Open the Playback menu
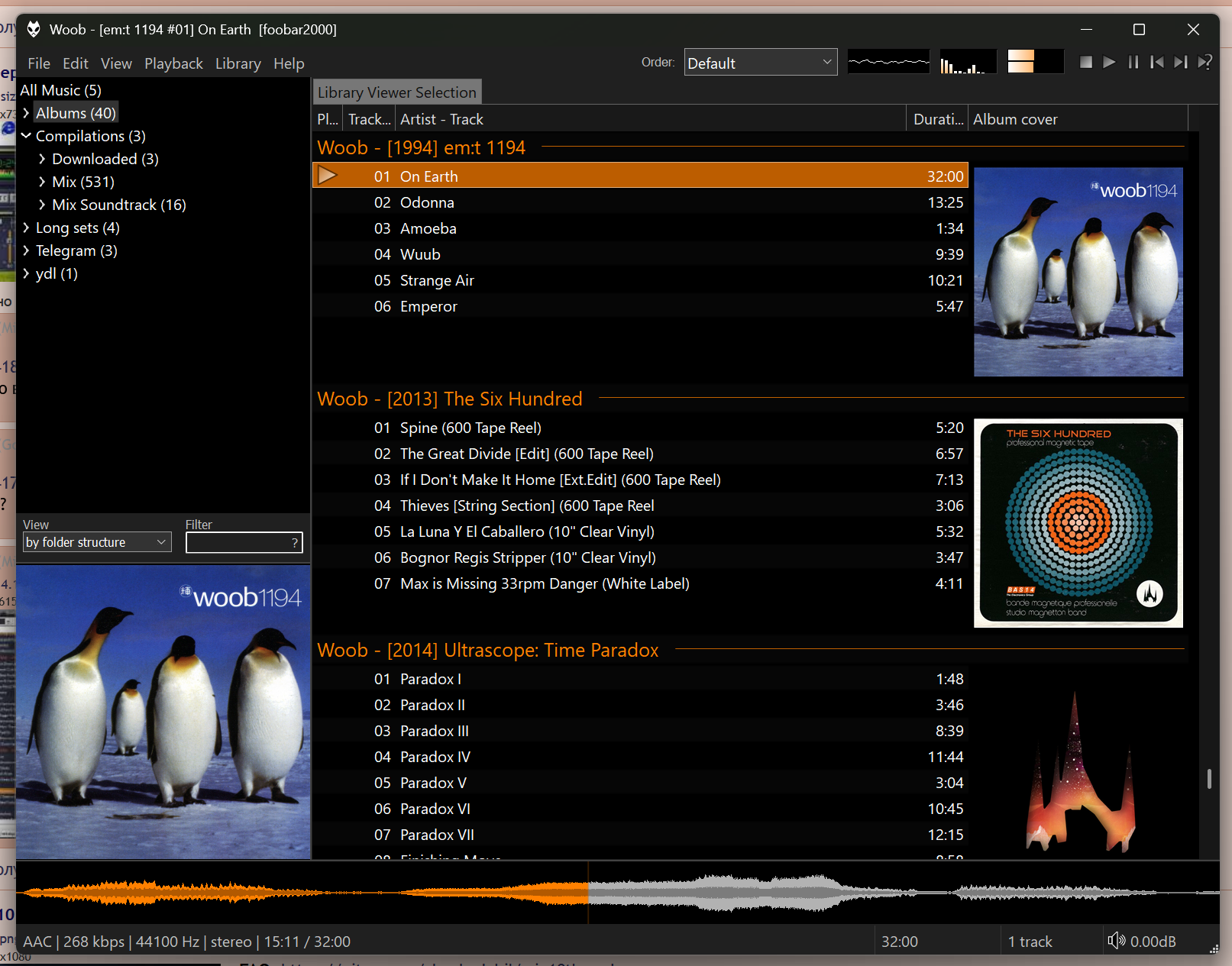 (x=173, y=63)
